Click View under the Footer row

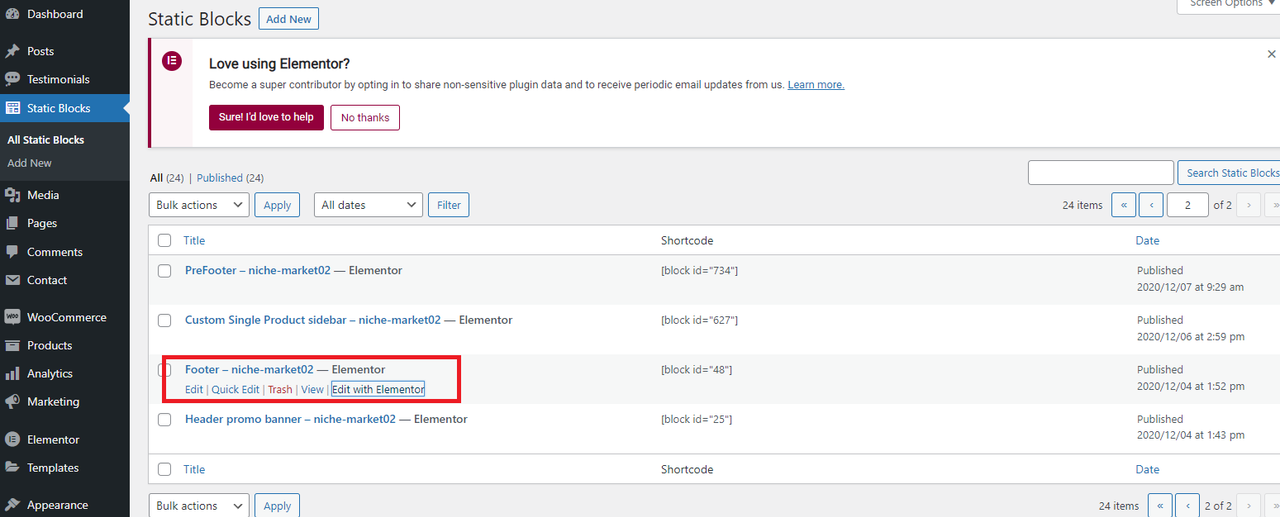pyautogui.click(x=312, y=389)
